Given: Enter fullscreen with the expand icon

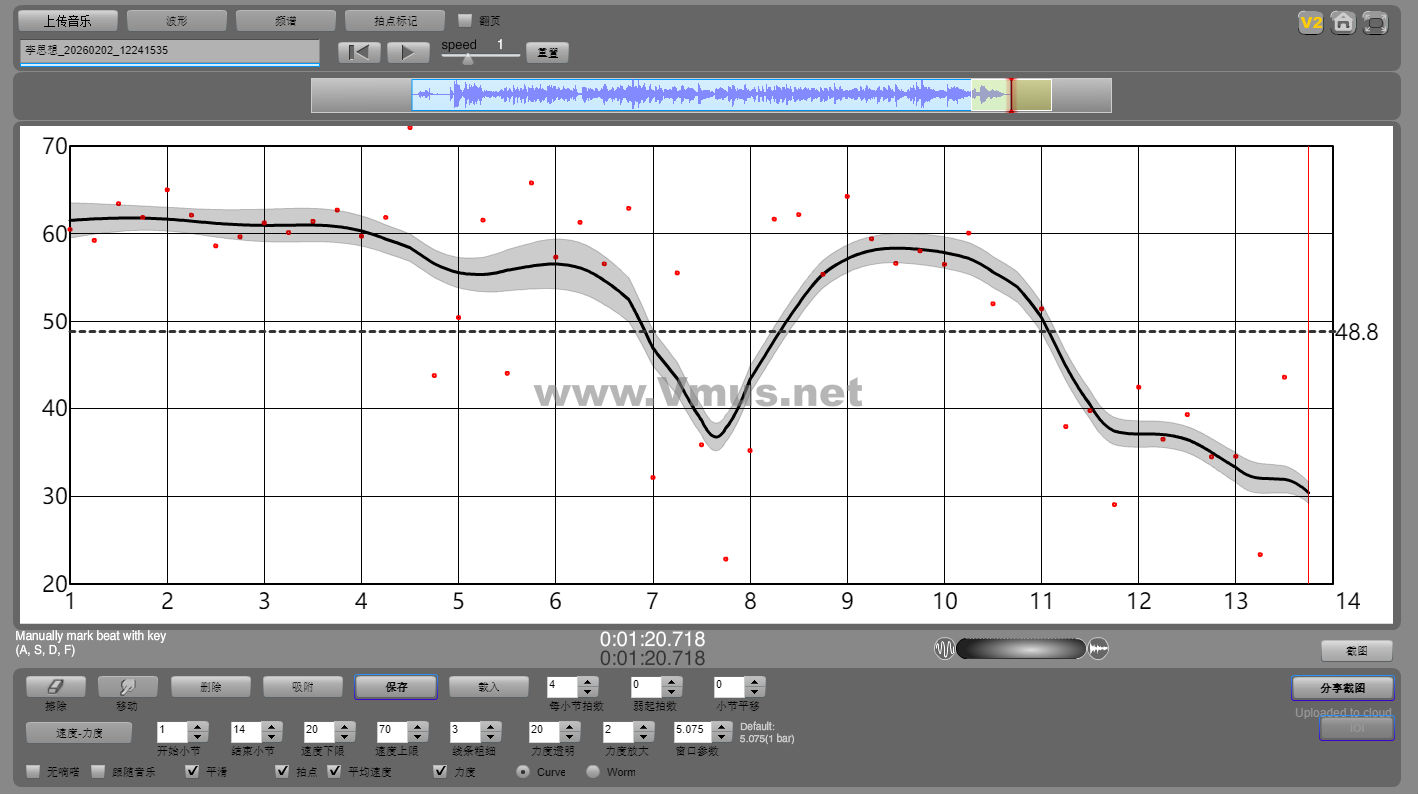Looking at the screenshot, I should 1376,22.
